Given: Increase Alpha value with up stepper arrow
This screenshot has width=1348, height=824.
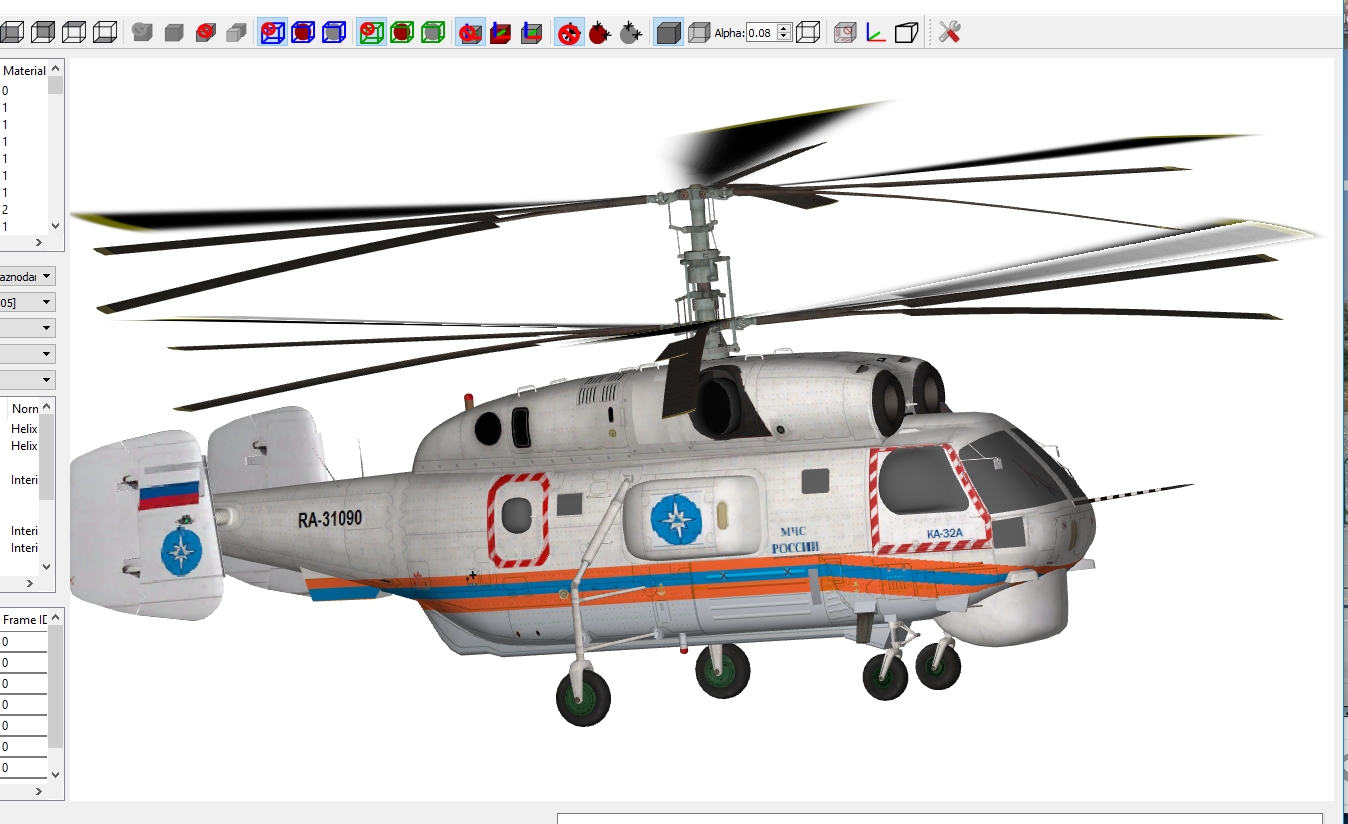Looking at the screenshot, I should point(784,28).
